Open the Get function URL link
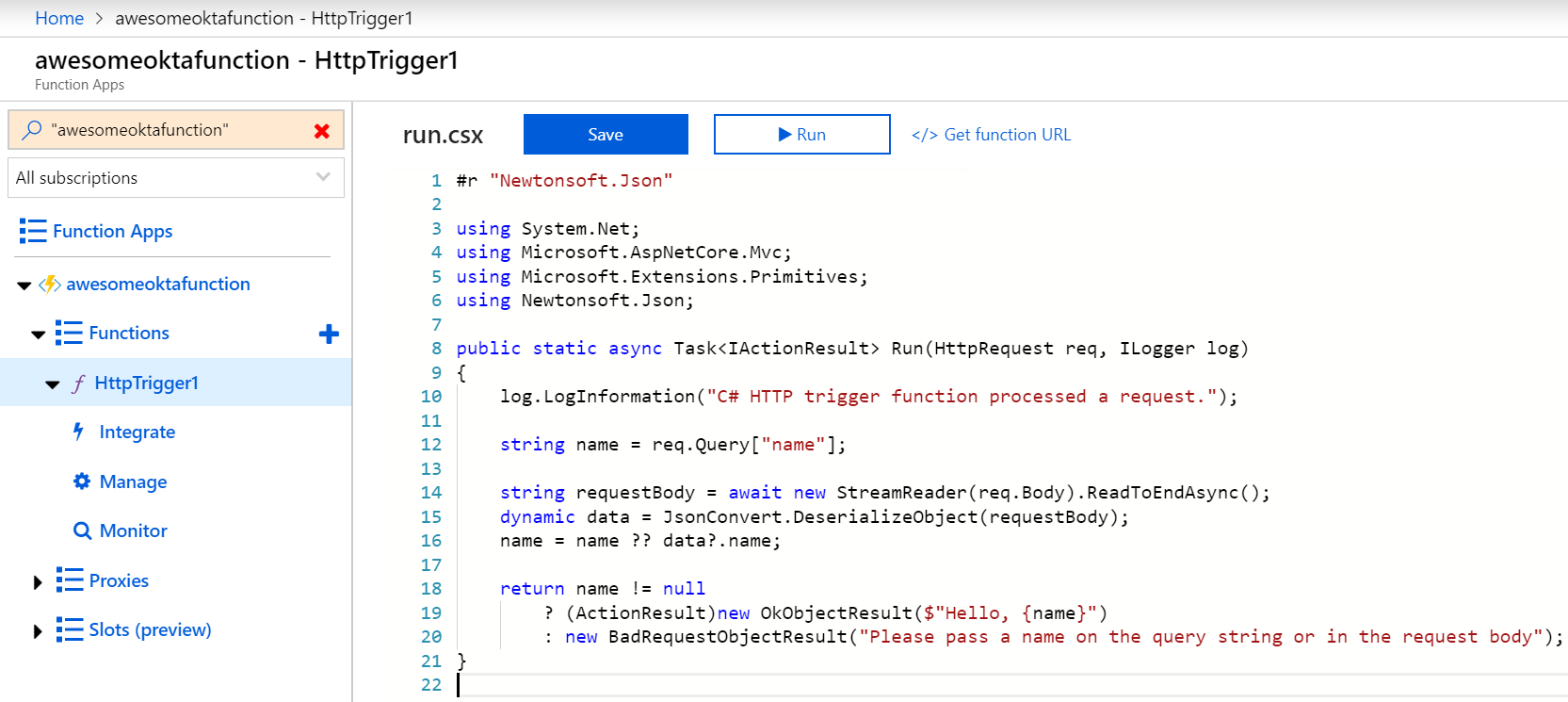This screenshot has height=702, width=1568. click(x=992, y=135)
